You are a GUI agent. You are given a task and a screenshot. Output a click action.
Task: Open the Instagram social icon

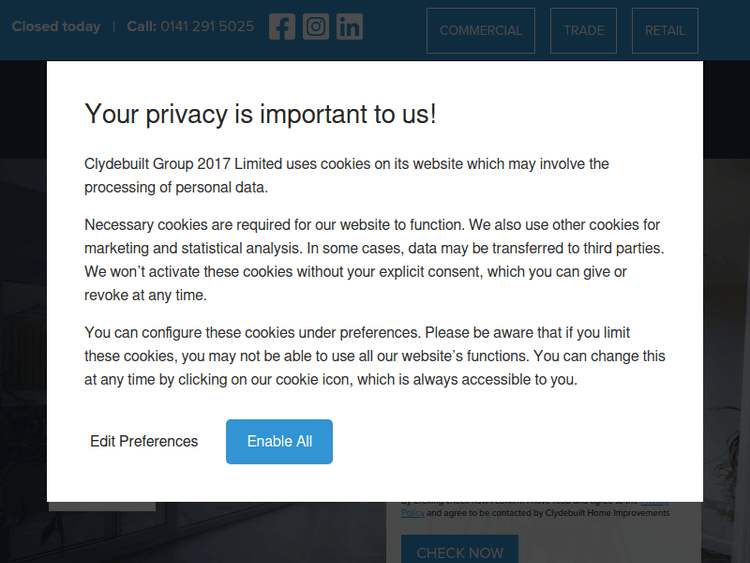(316, 27)
